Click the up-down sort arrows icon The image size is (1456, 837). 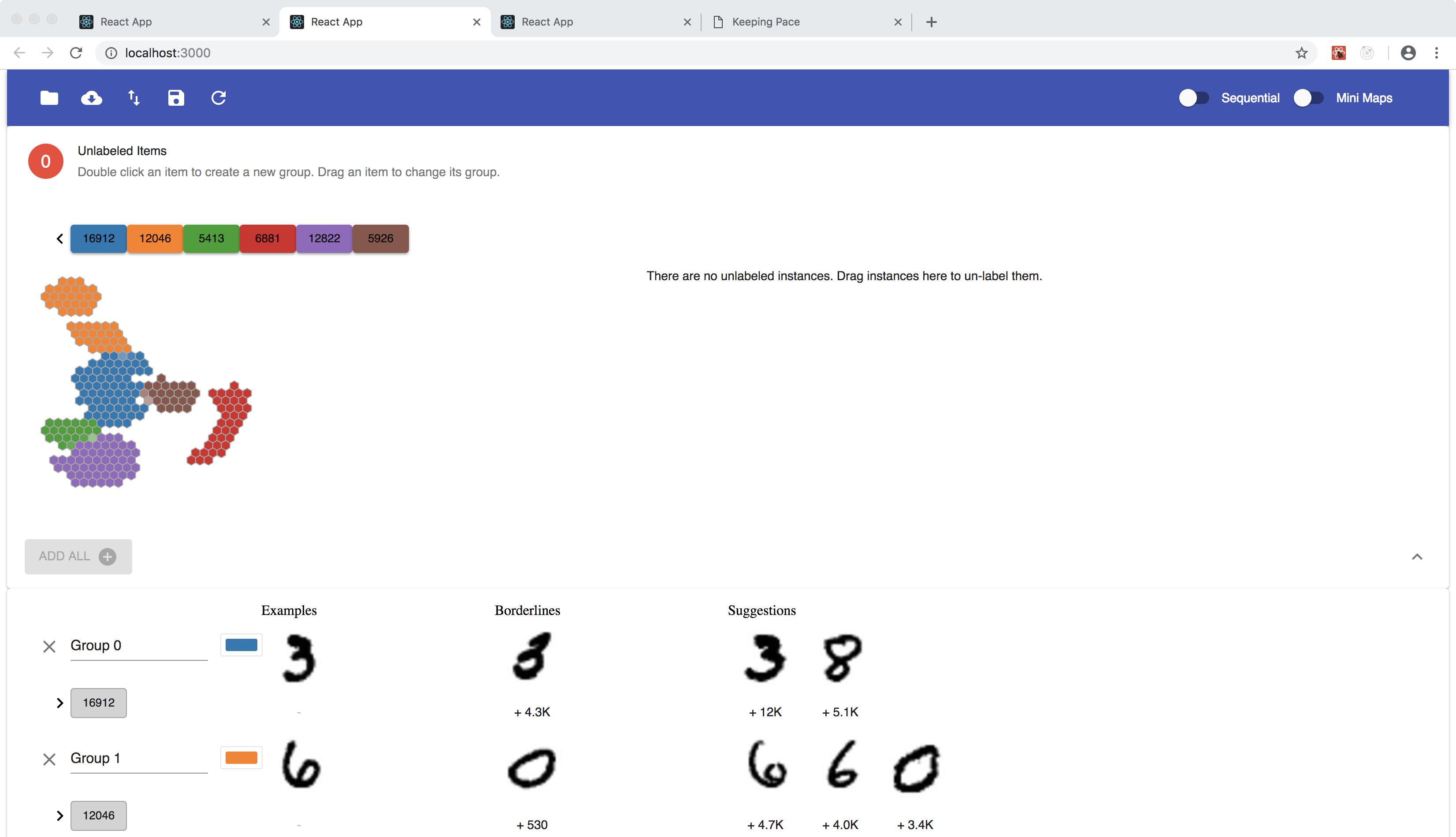pos(134,98)
